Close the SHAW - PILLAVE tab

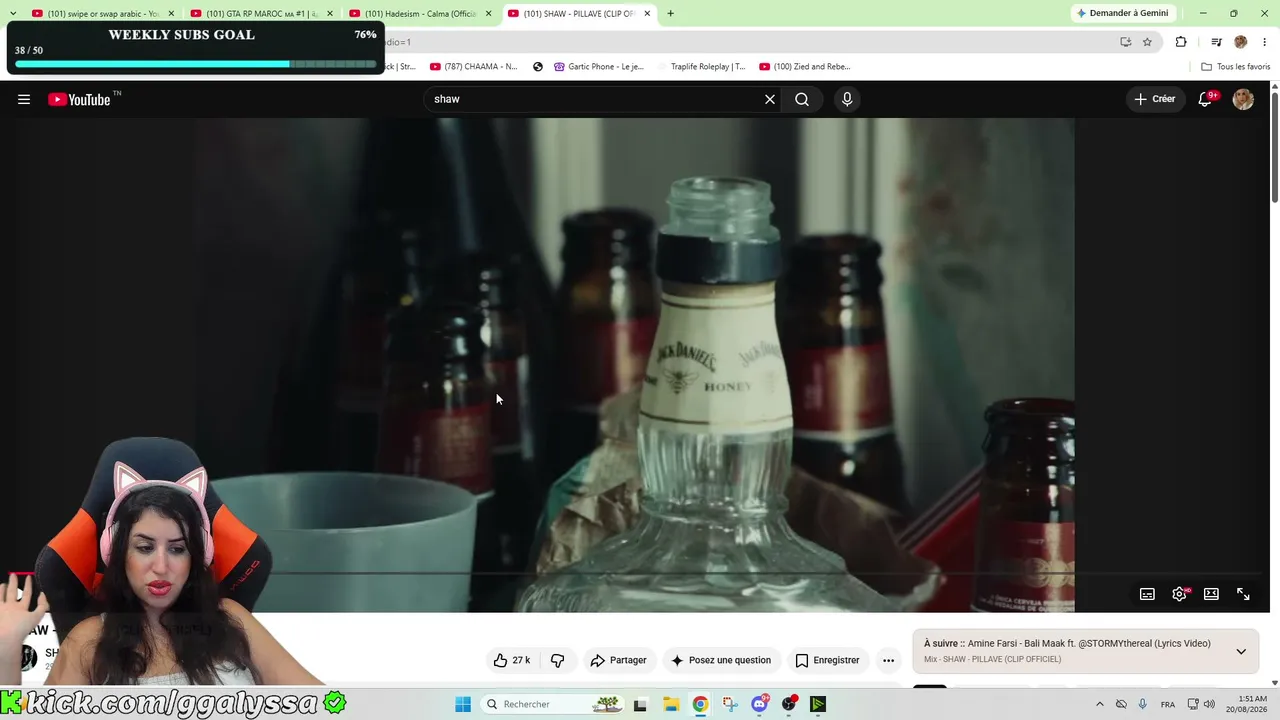pyautogui.click(x=647, y=13)
